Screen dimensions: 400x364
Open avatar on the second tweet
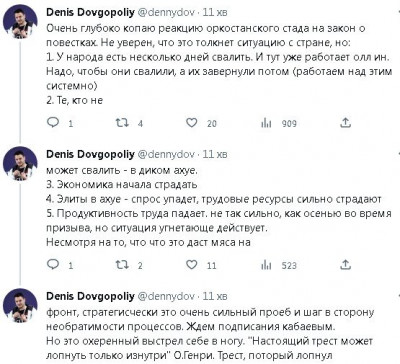(x=20, y=164)
